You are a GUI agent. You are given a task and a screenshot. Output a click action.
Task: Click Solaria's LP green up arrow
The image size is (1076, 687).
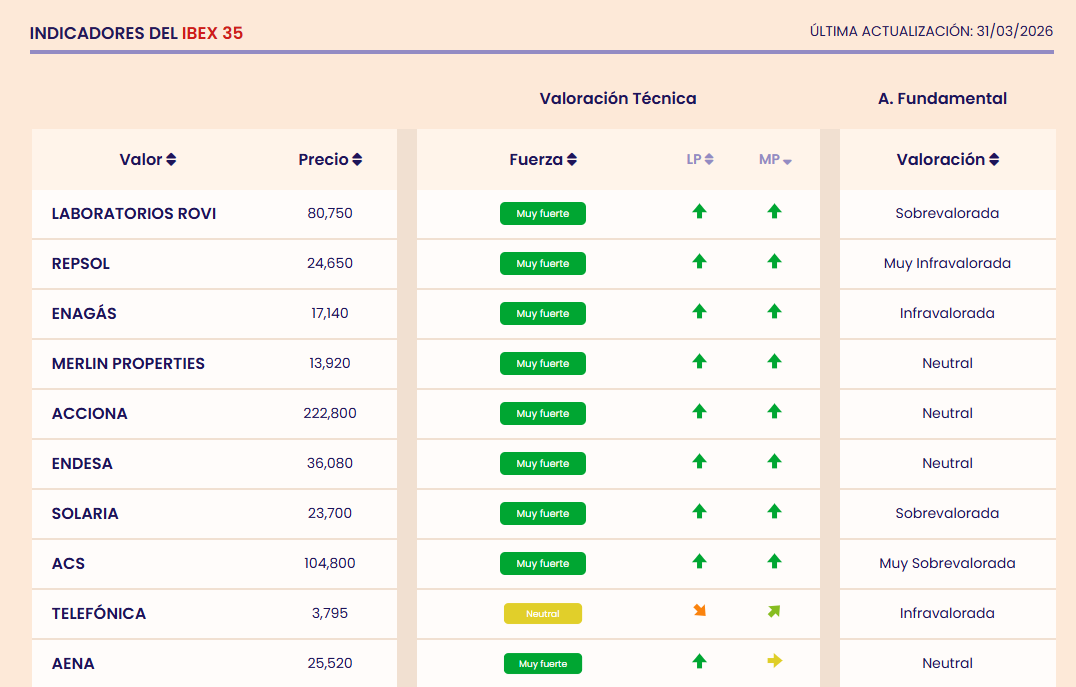coord(699,511)
